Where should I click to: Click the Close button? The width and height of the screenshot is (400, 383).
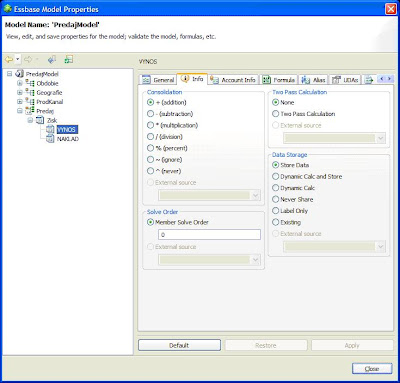[372, 369]
